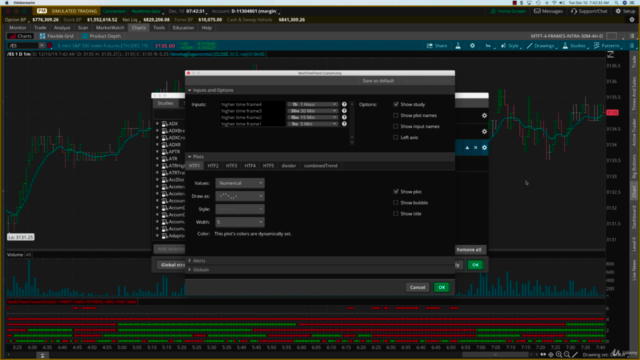This screenshot has height=360, width=640.
Task: Click move-up arrow on selected study row
Action: click(467, 148)
